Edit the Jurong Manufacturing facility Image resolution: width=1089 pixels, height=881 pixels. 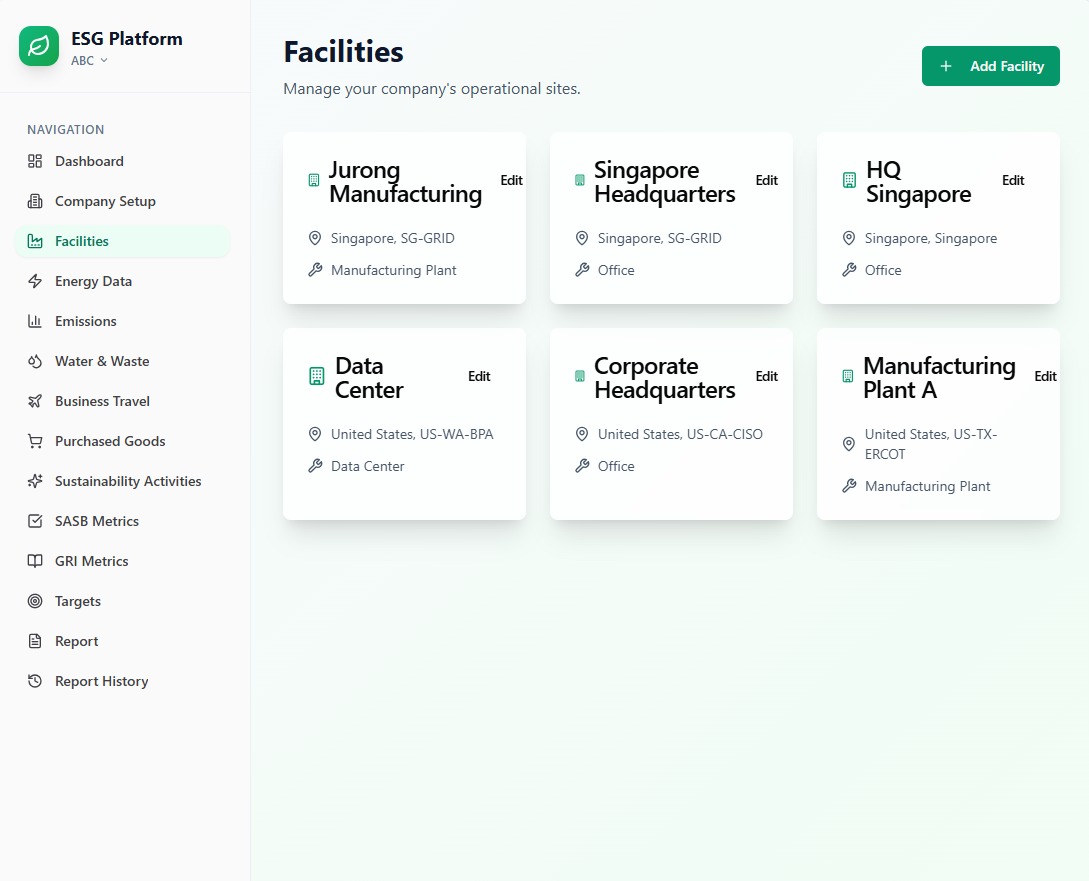pos(511,181)
